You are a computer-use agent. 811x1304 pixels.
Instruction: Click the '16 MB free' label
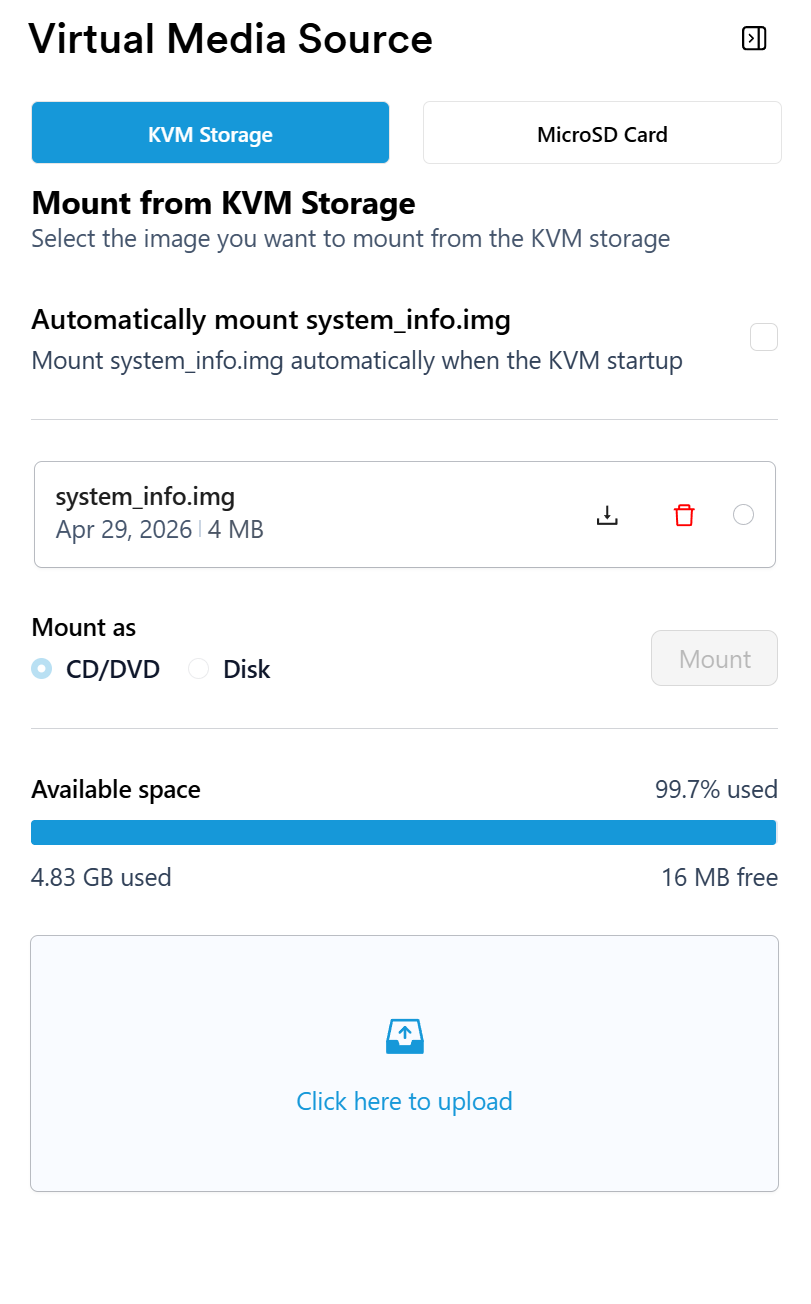[x=719, y=877]
